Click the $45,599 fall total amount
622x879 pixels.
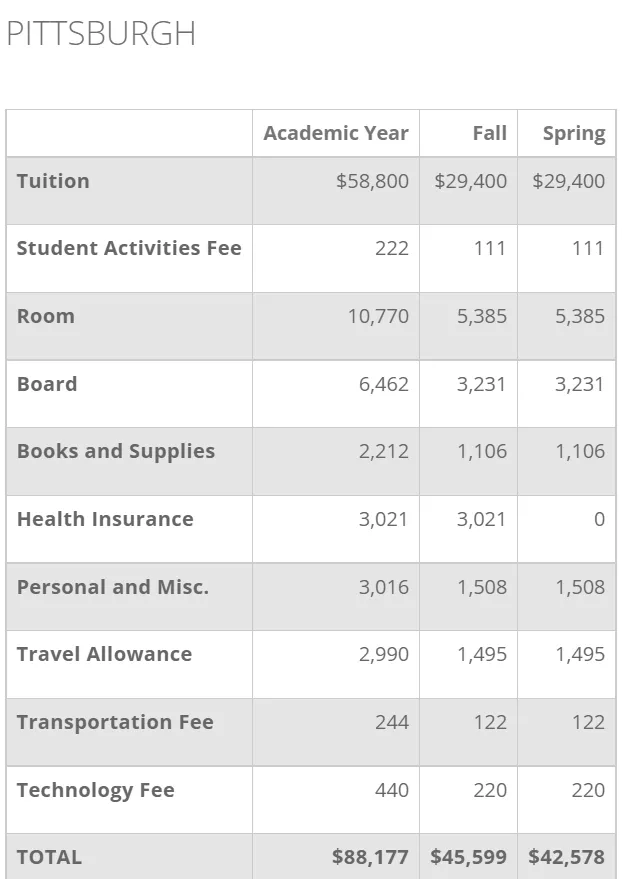click(468, 857)
